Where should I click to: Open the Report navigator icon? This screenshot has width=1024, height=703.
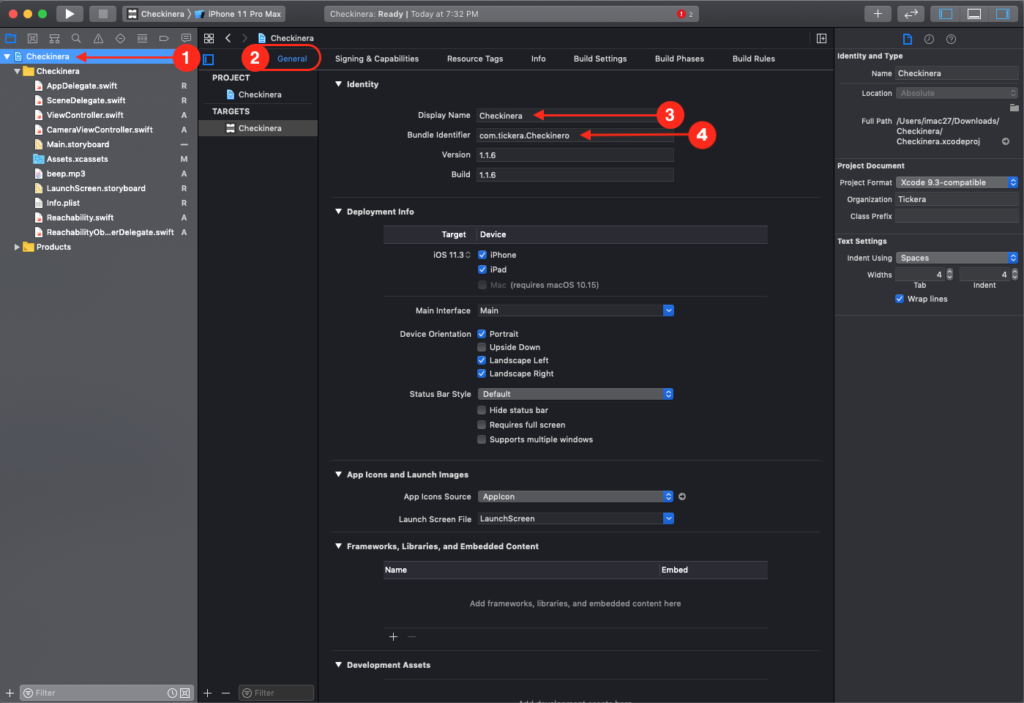pos(186,39)
